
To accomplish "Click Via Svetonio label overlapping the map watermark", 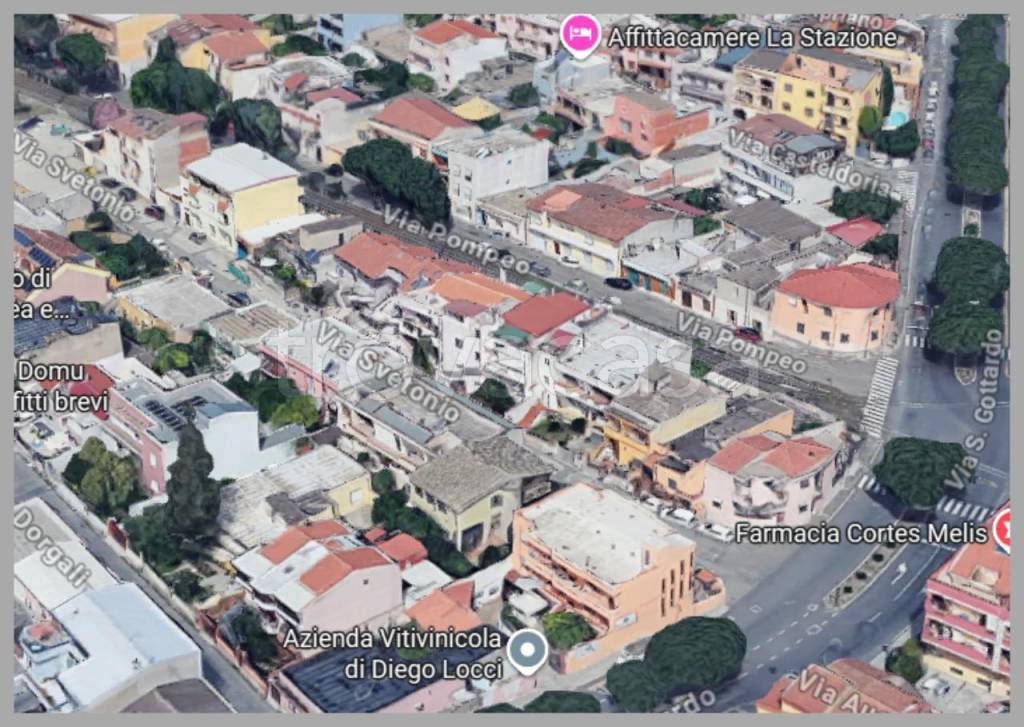I will click(387, 369).
